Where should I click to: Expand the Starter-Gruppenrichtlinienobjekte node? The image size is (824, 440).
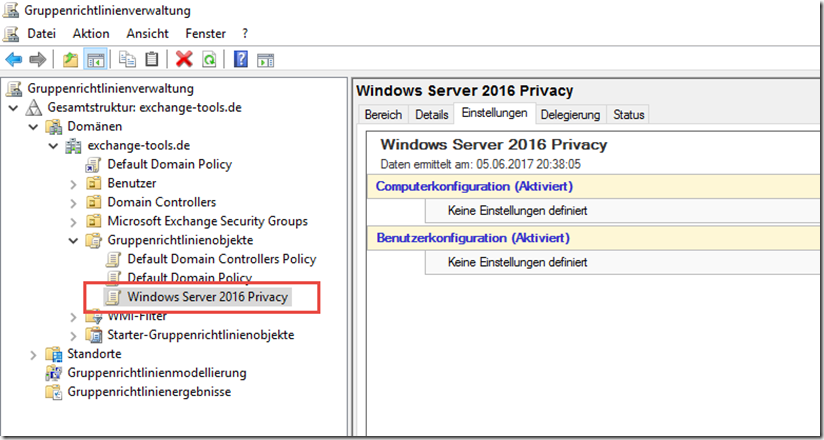click(x=73, y=335)
